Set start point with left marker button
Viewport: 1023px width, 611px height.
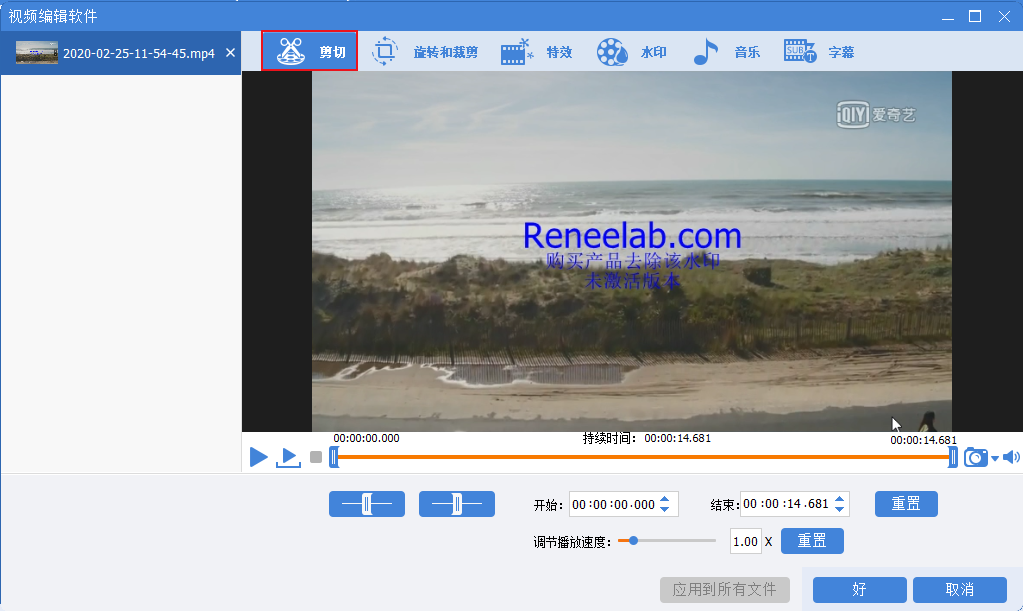(367, 504)
